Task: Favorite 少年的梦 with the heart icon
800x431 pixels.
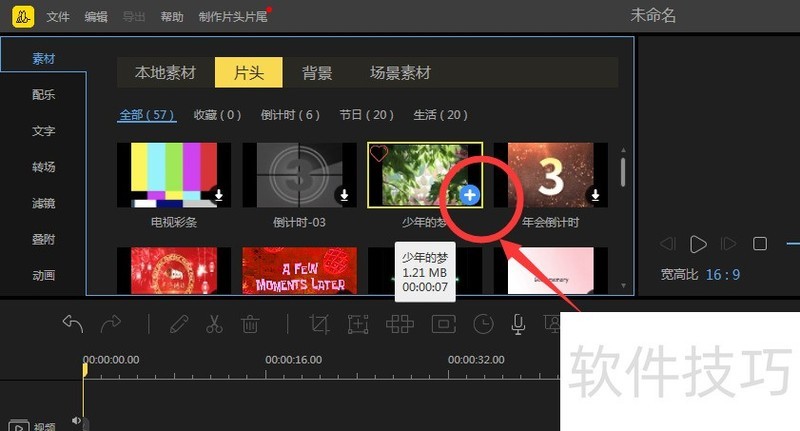Action: pyautogui.click(x=379, y=153)
